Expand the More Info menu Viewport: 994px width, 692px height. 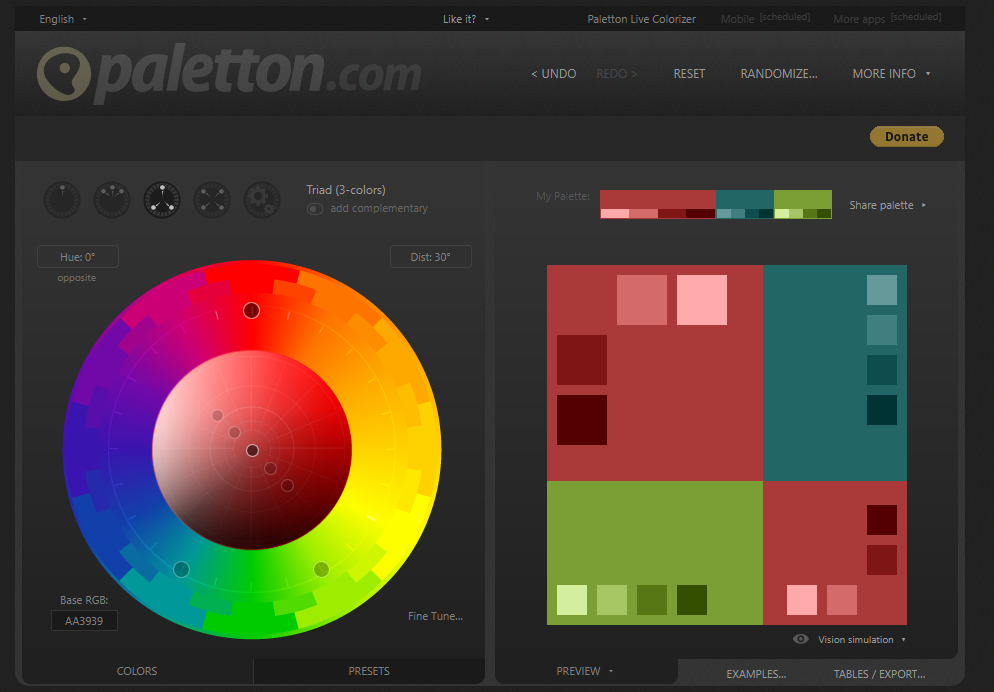(891, 74)
